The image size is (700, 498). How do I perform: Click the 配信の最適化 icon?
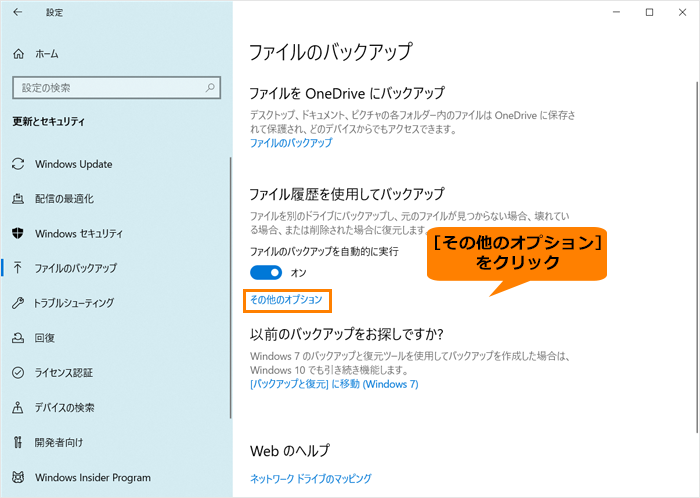(18, 199)
